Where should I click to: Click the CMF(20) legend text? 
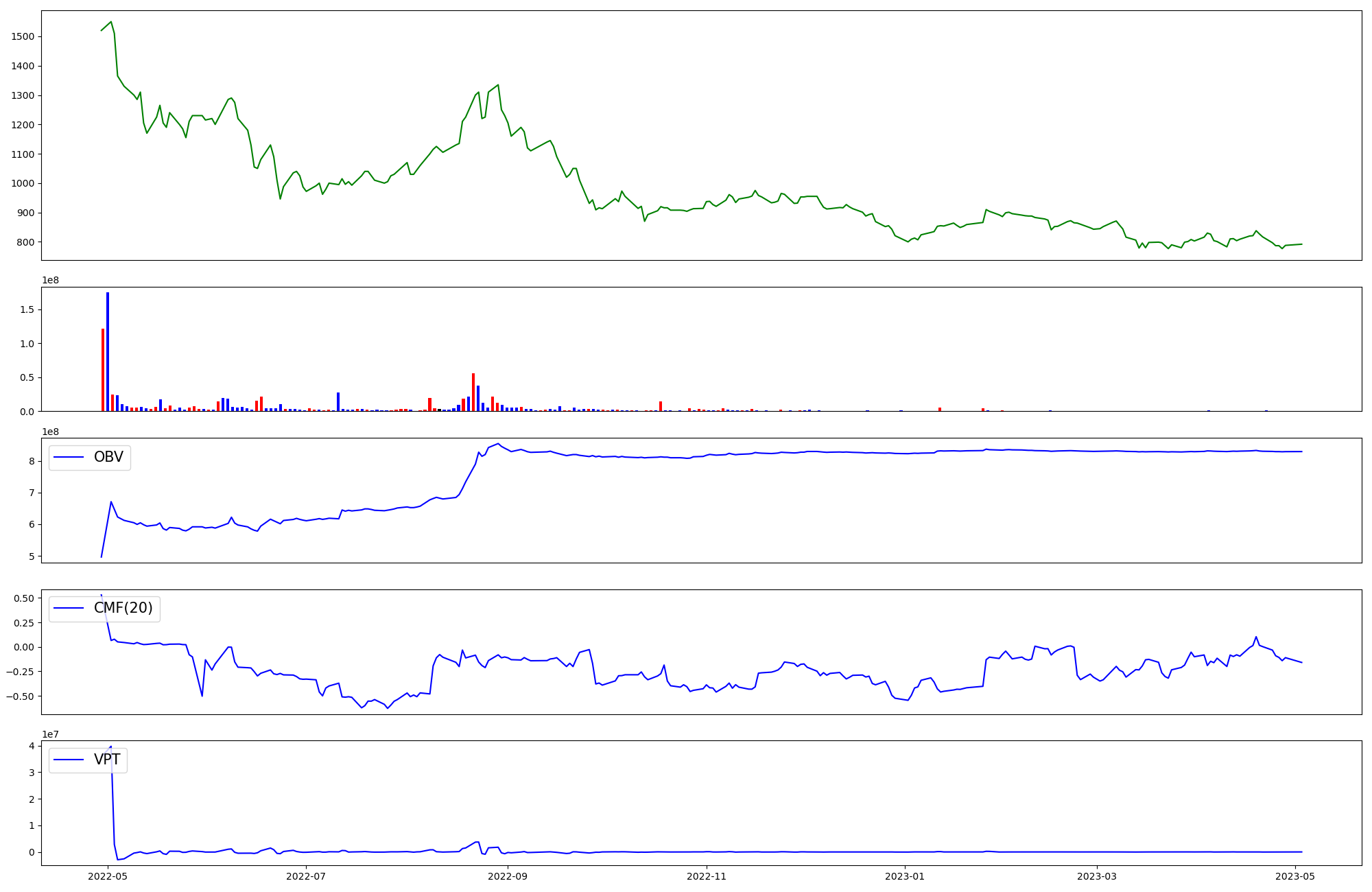123,608
